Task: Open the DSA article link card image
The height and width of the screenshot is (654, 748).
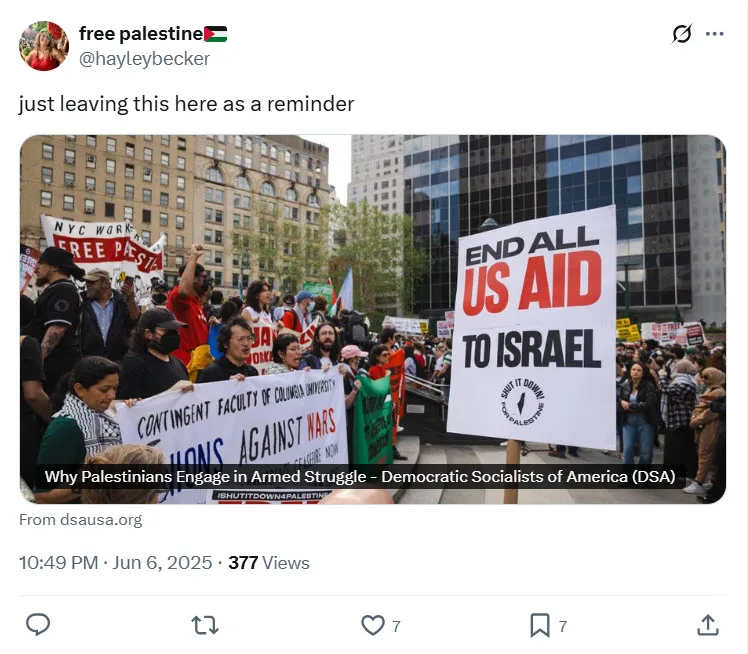Action: pos(373,319)
